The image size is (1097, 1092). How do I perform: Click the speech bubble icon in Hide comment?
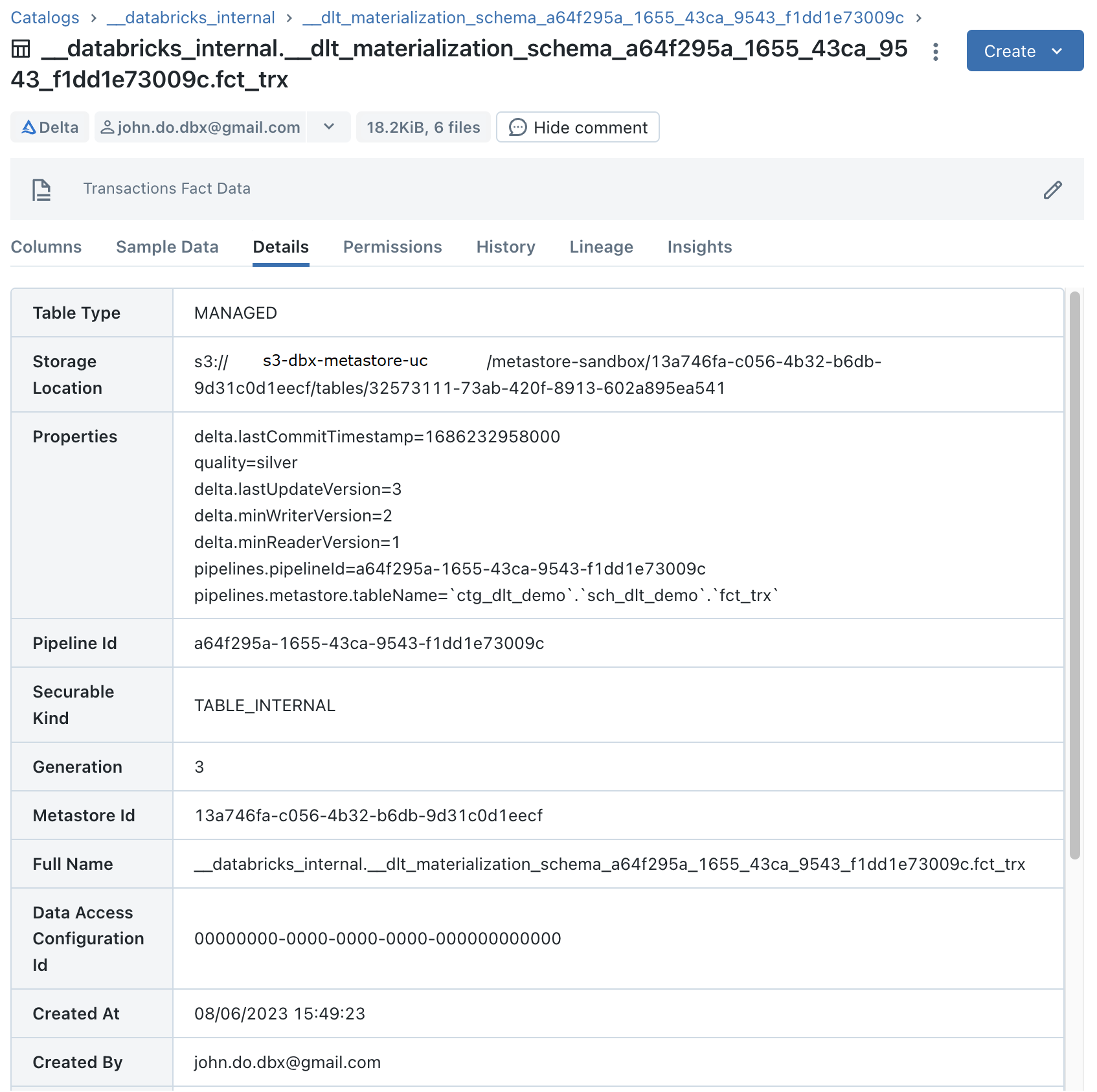pyautogui.click(x=517, y=128)
